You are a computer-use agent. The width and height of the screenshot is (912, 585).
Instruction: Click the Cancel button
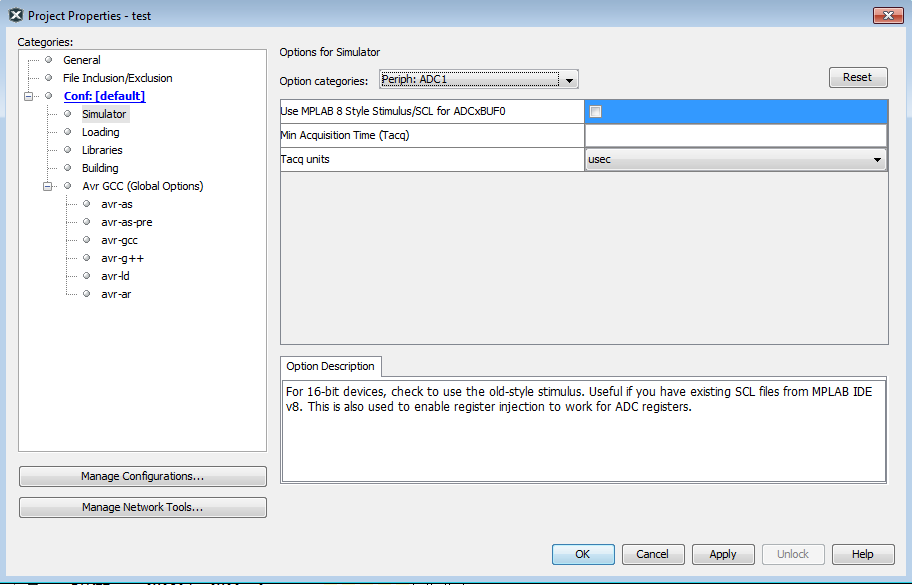pos(653,554)
